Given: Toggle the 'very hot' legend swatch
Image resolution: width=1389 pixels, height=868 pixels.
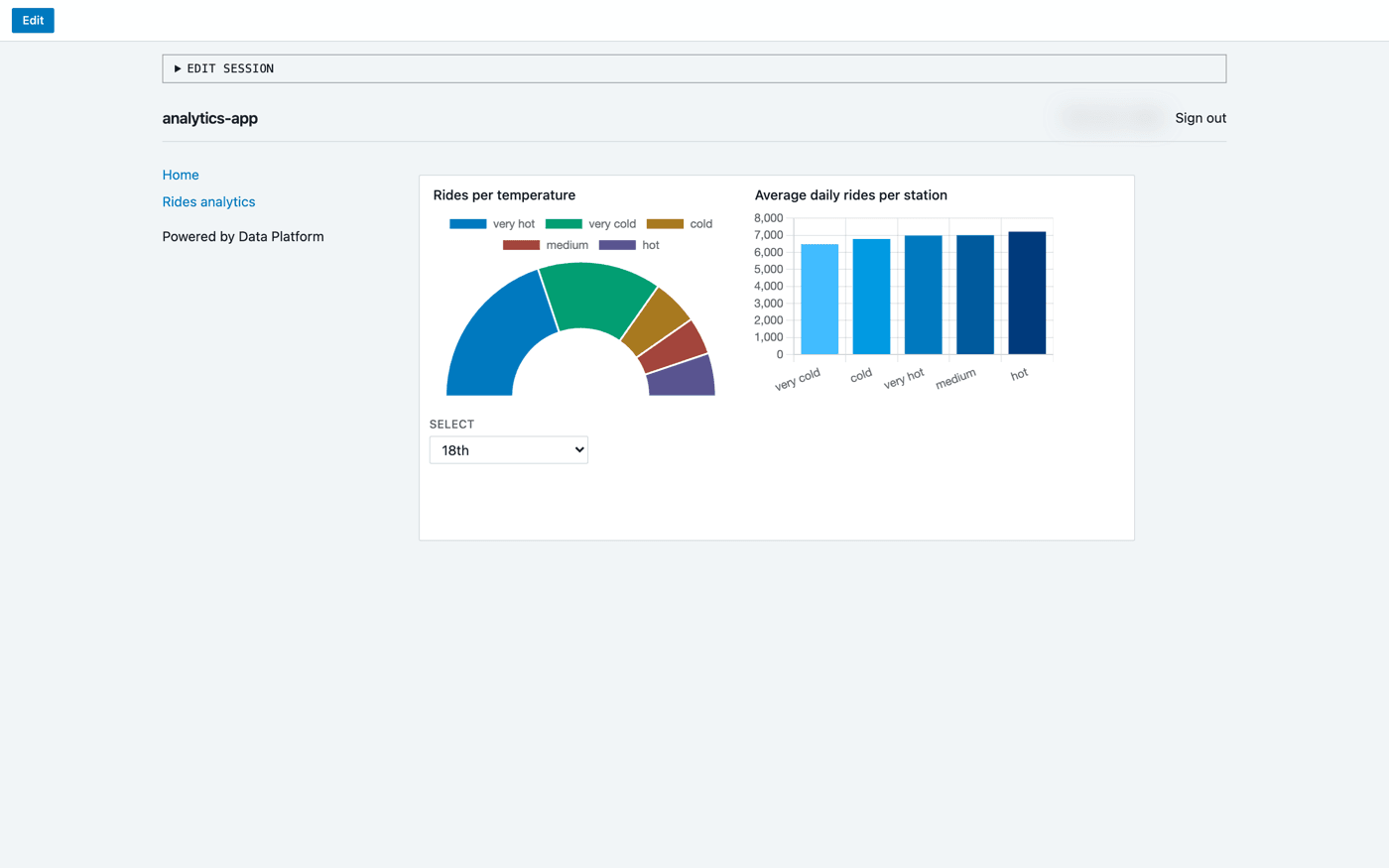Looking at the screenshot, I should (x=468, y=224).
